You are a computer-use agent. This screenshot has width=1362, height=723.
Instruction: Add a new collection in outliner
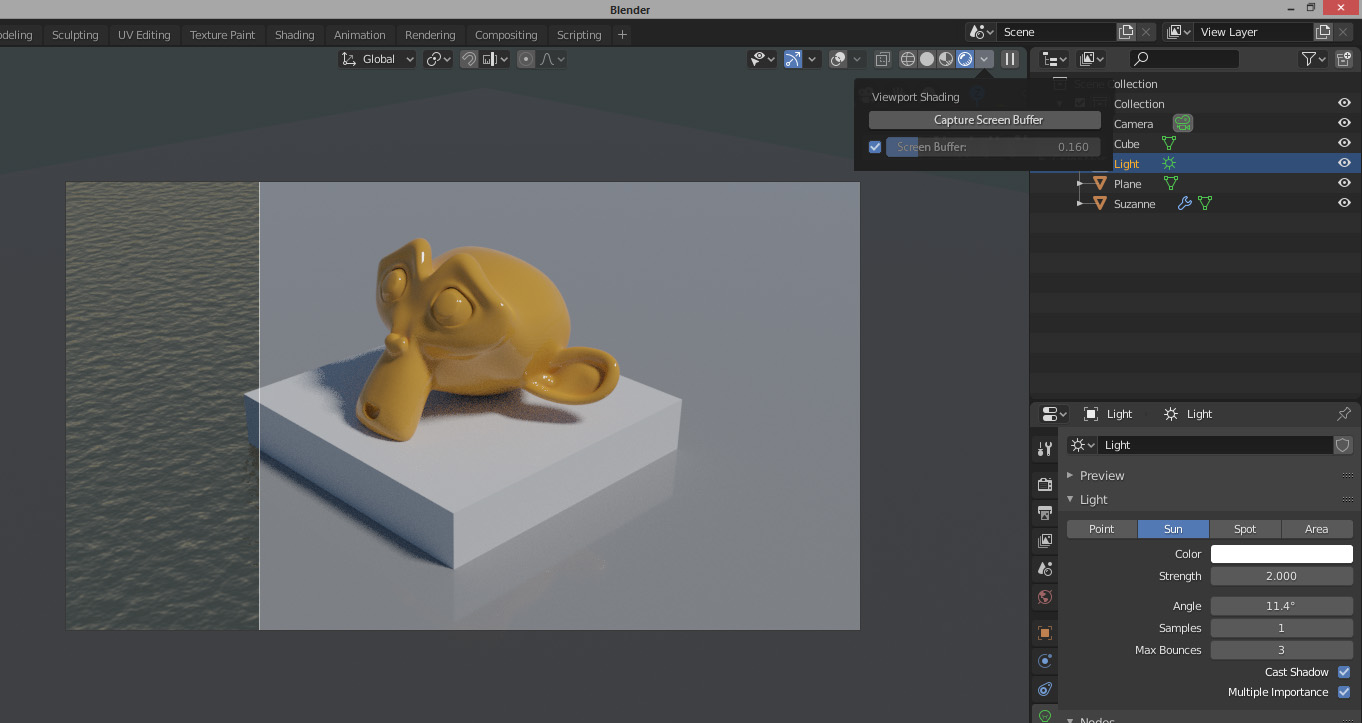pos(1344,59)
